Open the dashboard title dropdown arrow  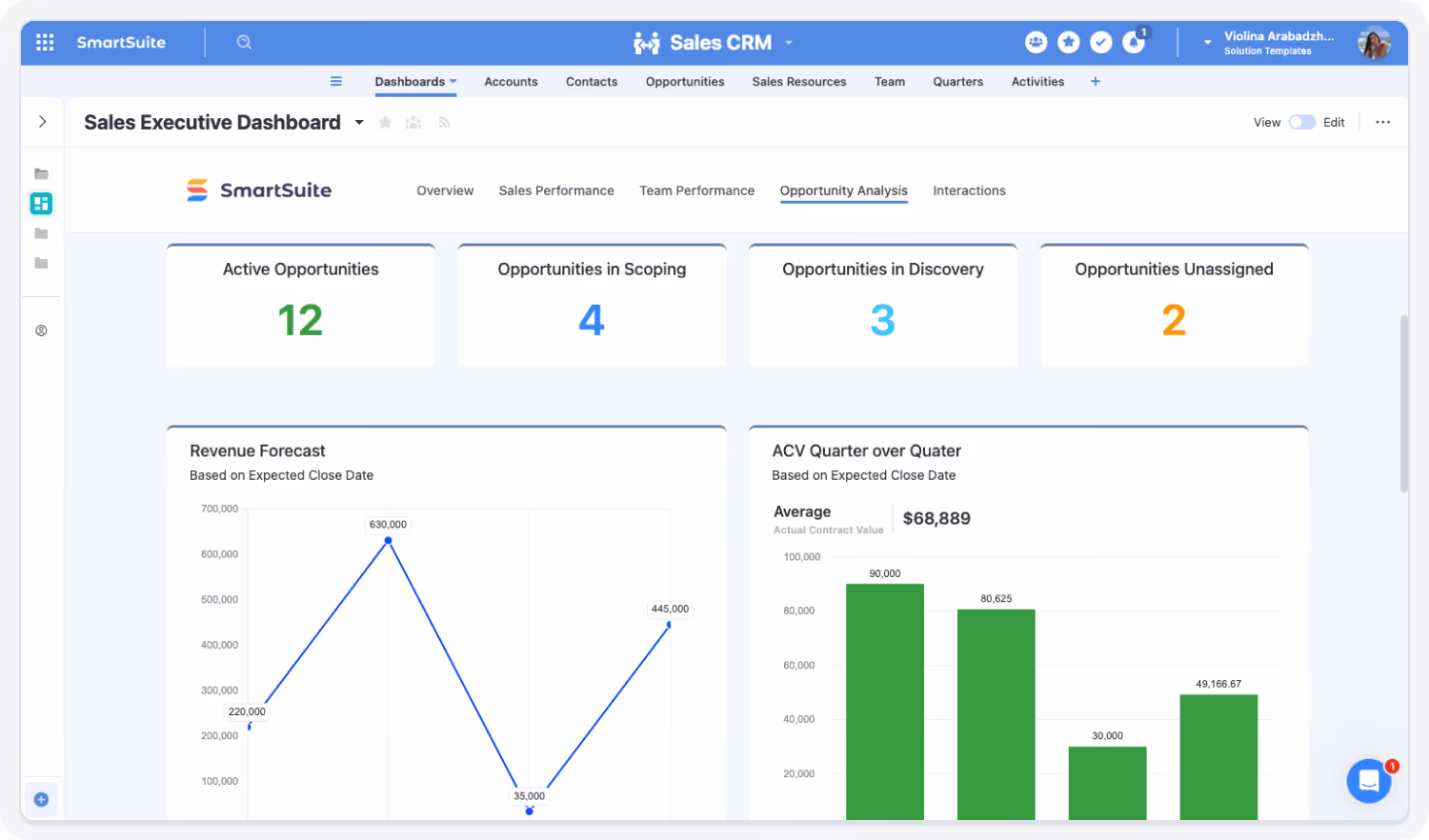pos(359,122)
